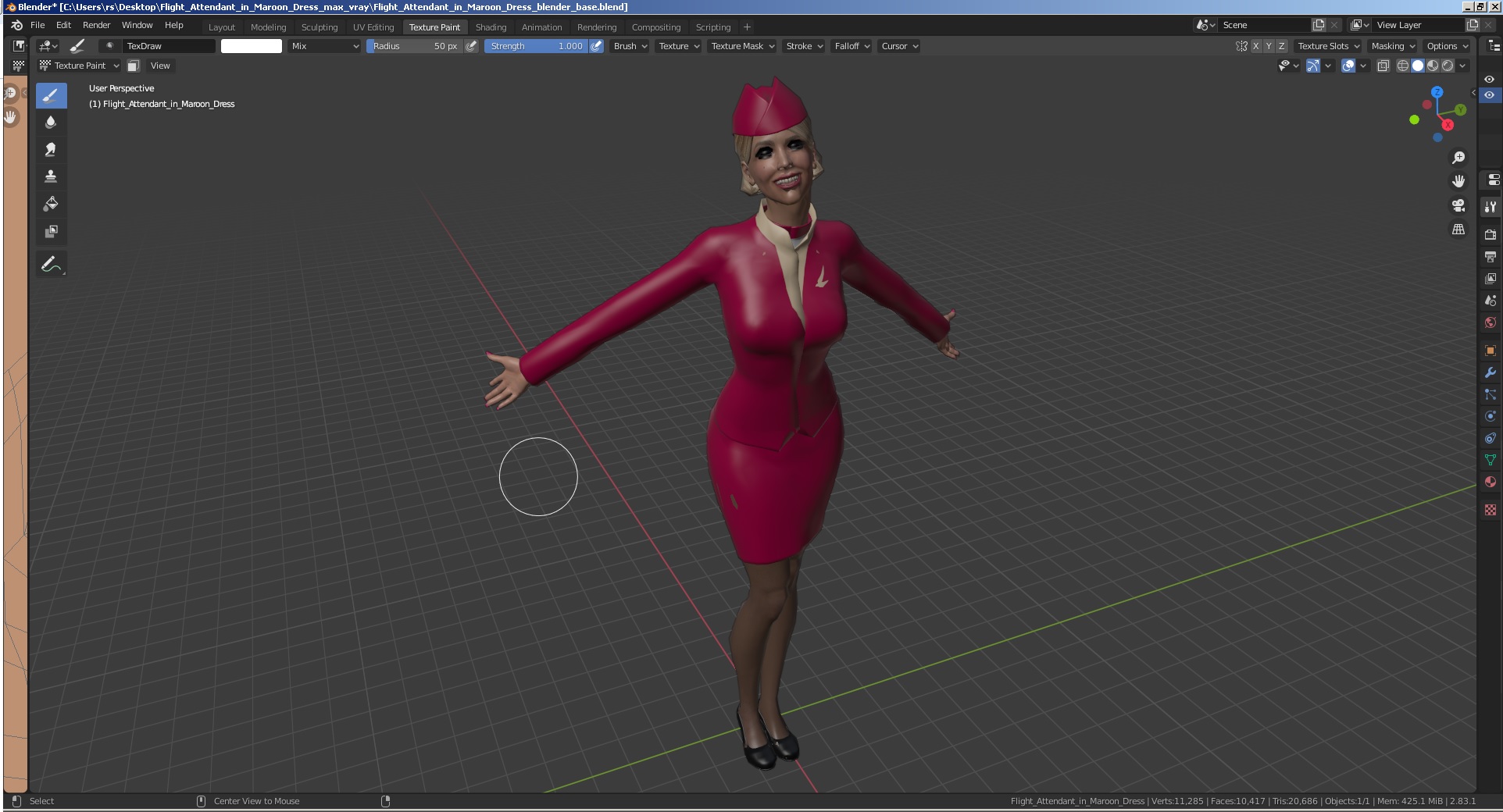Switch to rendered shading mode
1503x812 pixels.
(1448, 66)
